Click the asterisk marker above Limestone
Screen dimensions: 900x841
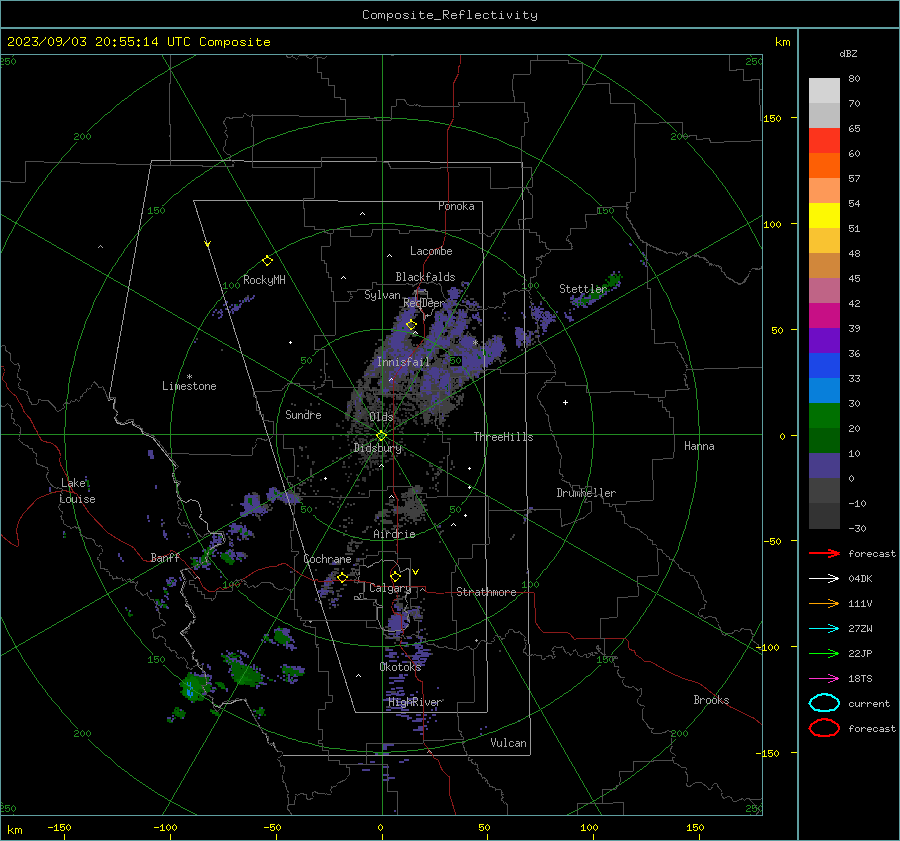189,377
